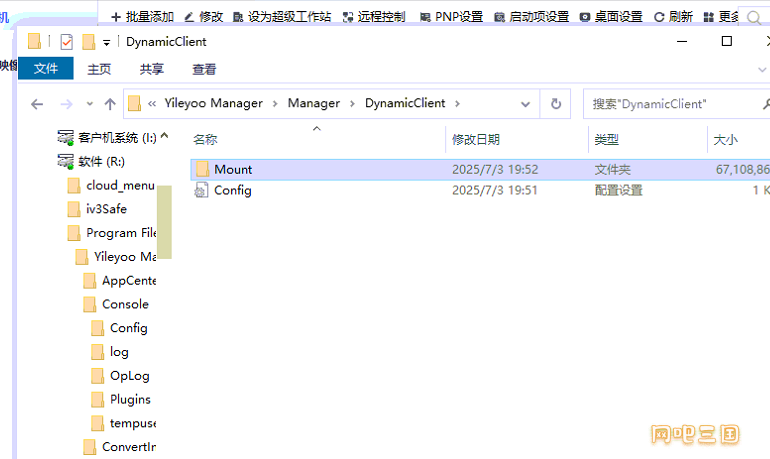Image resolution: width=770 pixels, height=459 pixels.
Task: Open Program Files folder in tree
Action: pos(112,233)
